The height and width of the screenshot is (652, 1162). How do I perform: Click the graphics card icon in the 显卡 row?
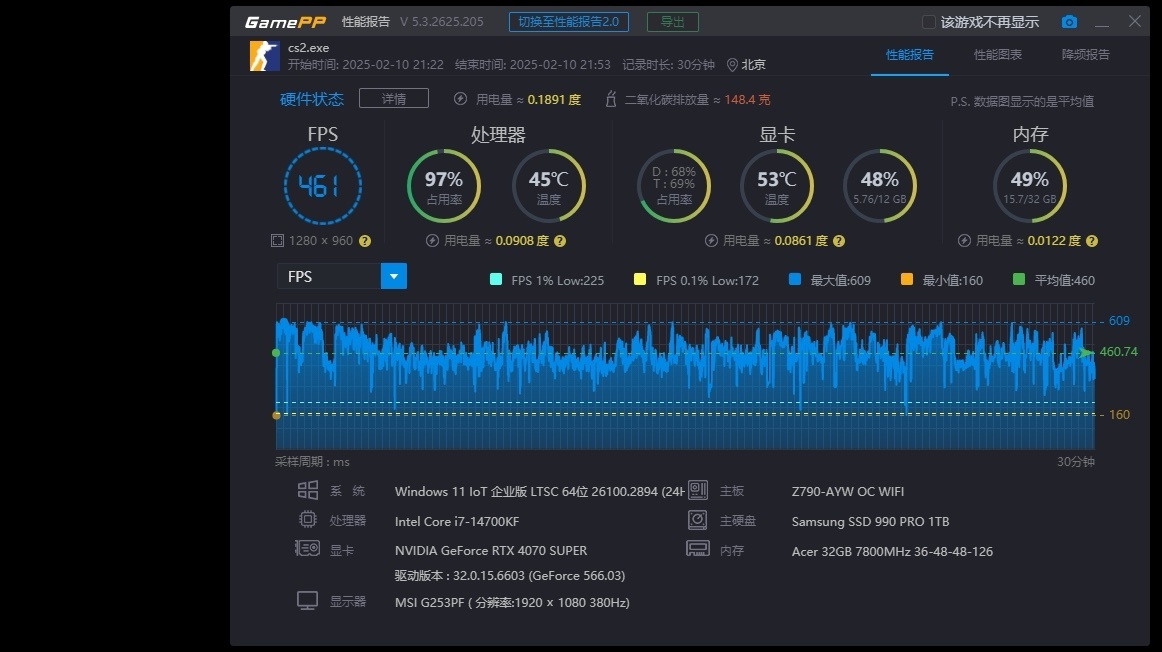[x=307, y=548]
